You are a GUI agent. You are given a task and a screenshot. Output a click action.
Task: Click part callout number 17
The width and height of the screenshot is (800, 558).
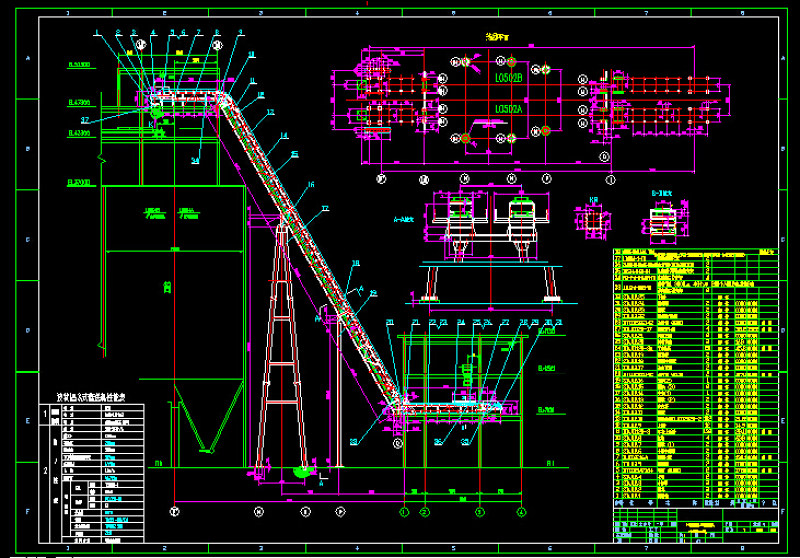click(x=325, y=209)
